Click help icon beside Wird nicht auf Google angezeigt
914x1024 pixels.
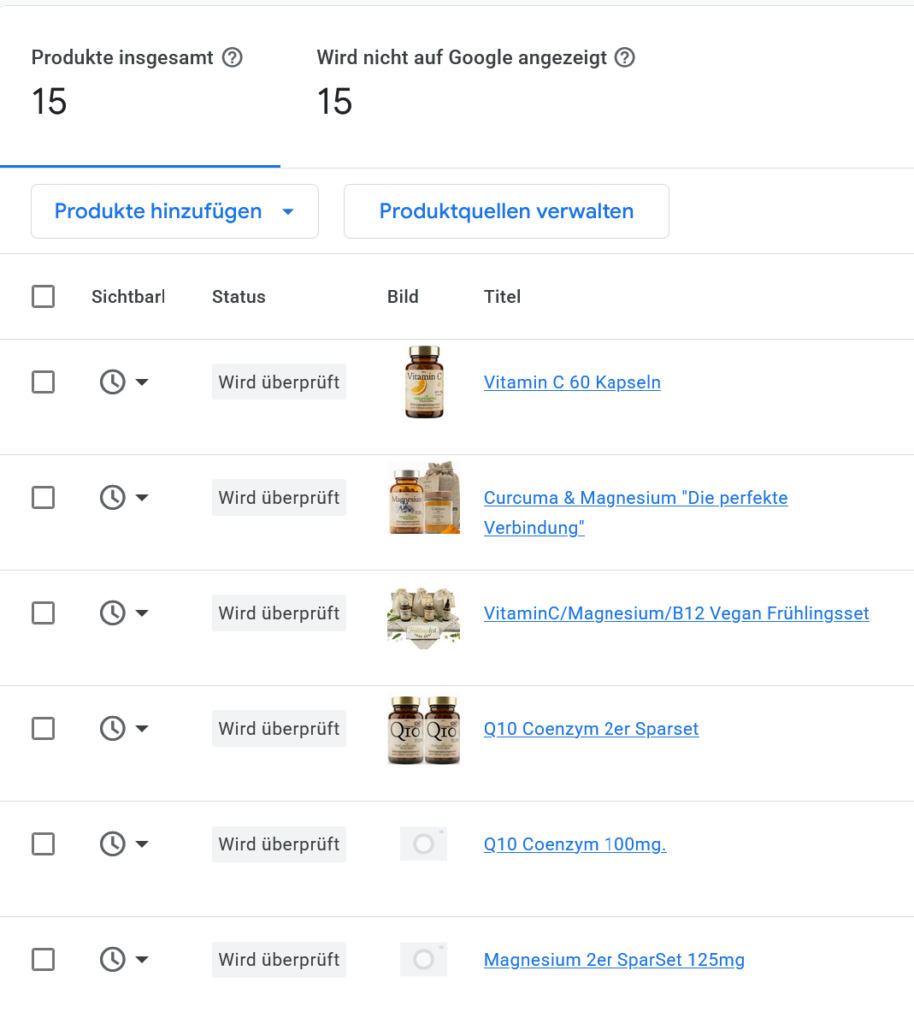[625, 58]
